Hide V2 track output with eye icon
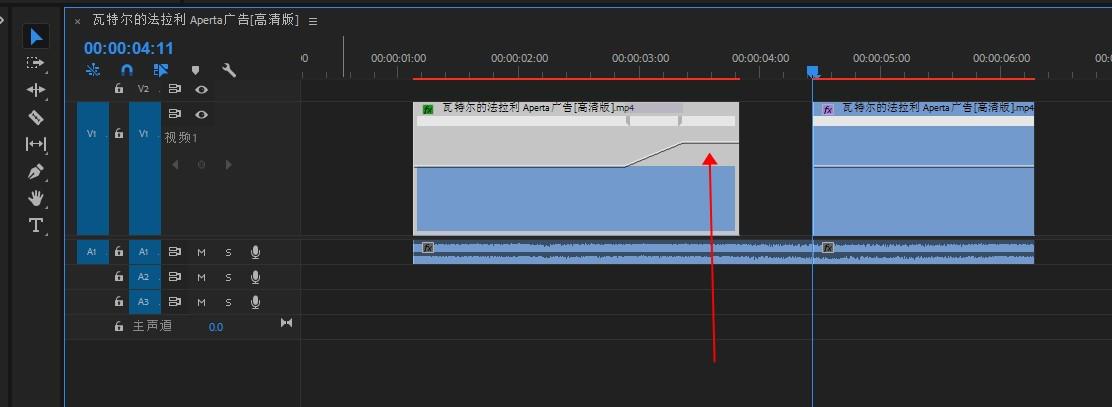 201,89
